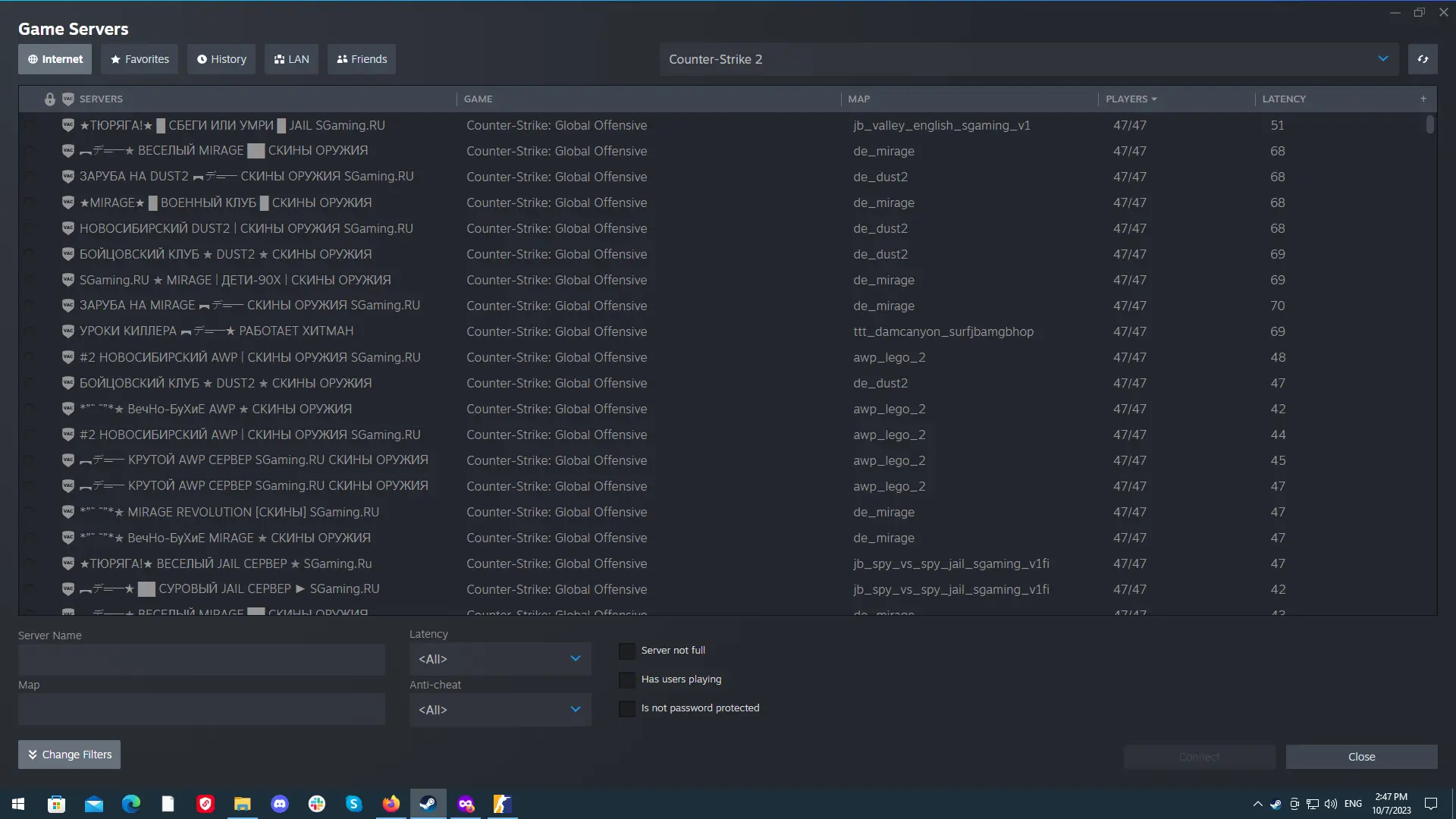
Task: Click the password lock column header icon
Action: [x=50, y=99]
